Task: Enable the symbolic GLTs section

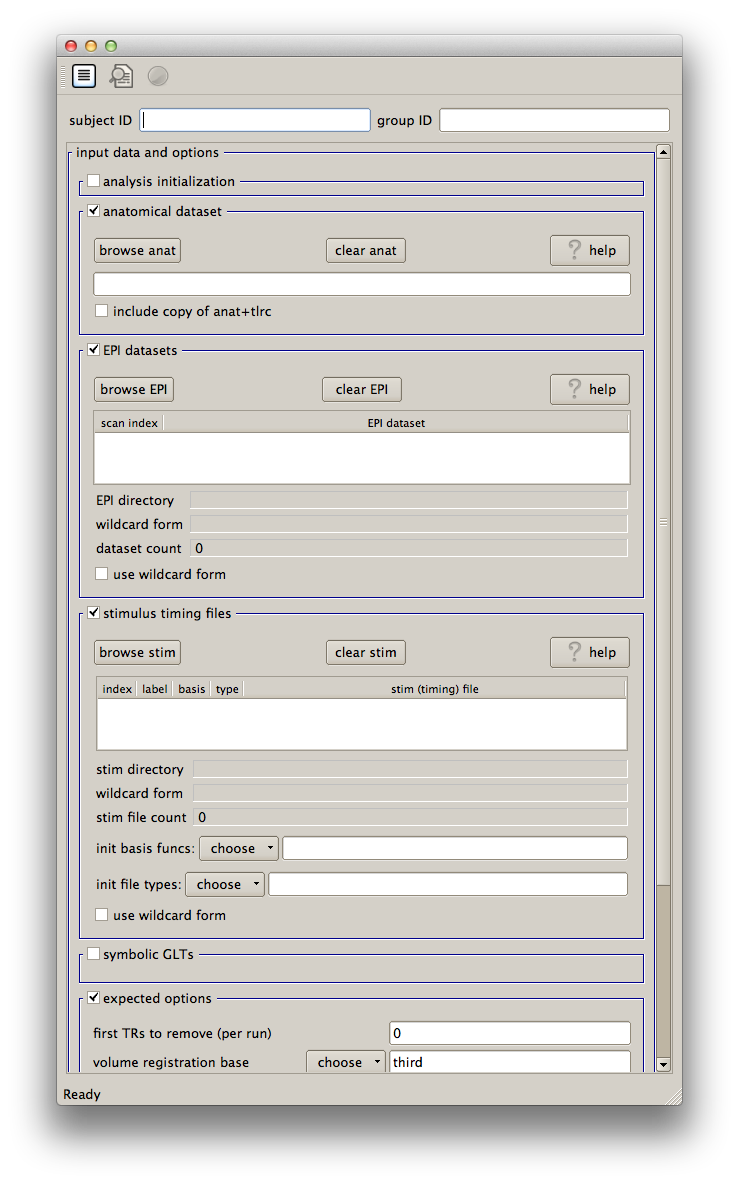Action: tap(94, 954)
